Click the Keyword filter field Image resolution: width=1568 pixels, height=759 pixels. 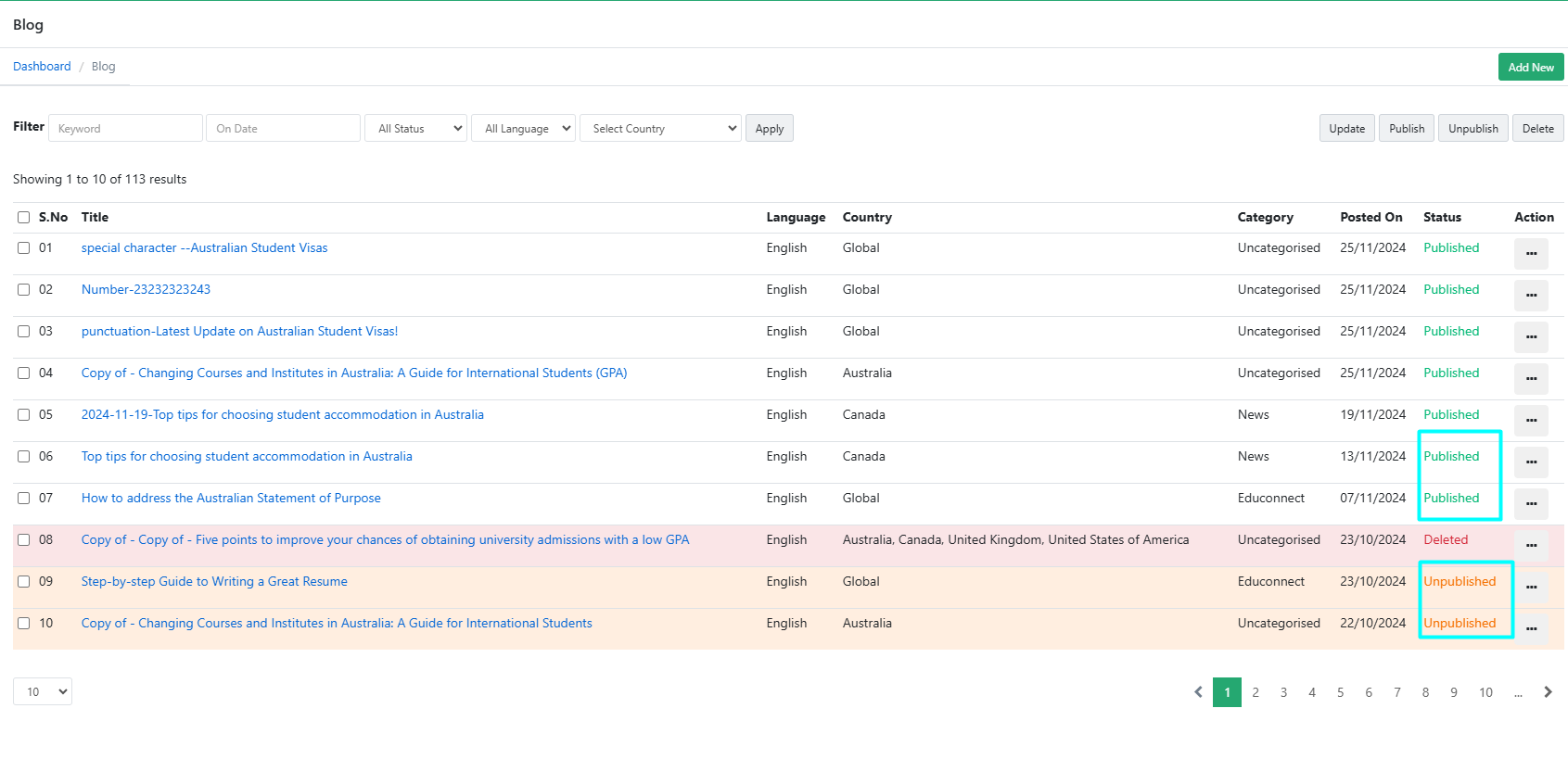click(x=125, y=129)
